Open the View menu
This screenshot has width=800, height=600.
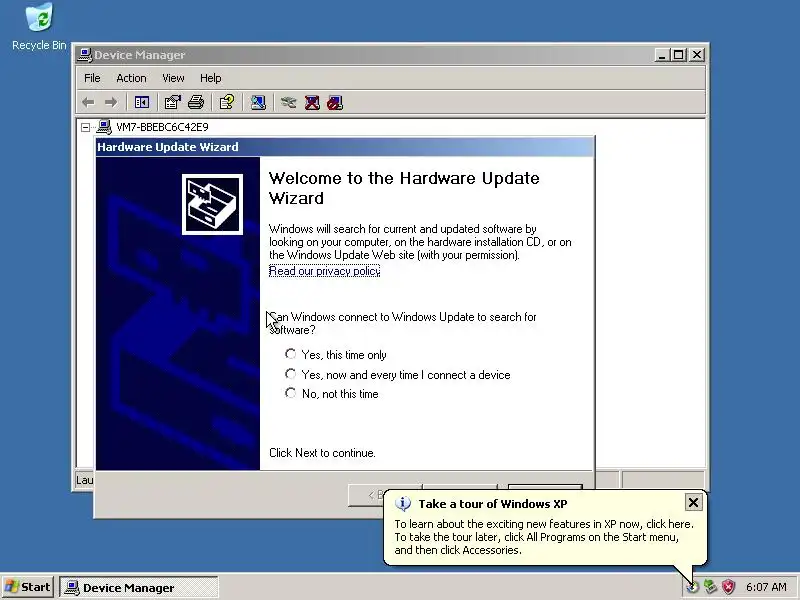(173, 78)
